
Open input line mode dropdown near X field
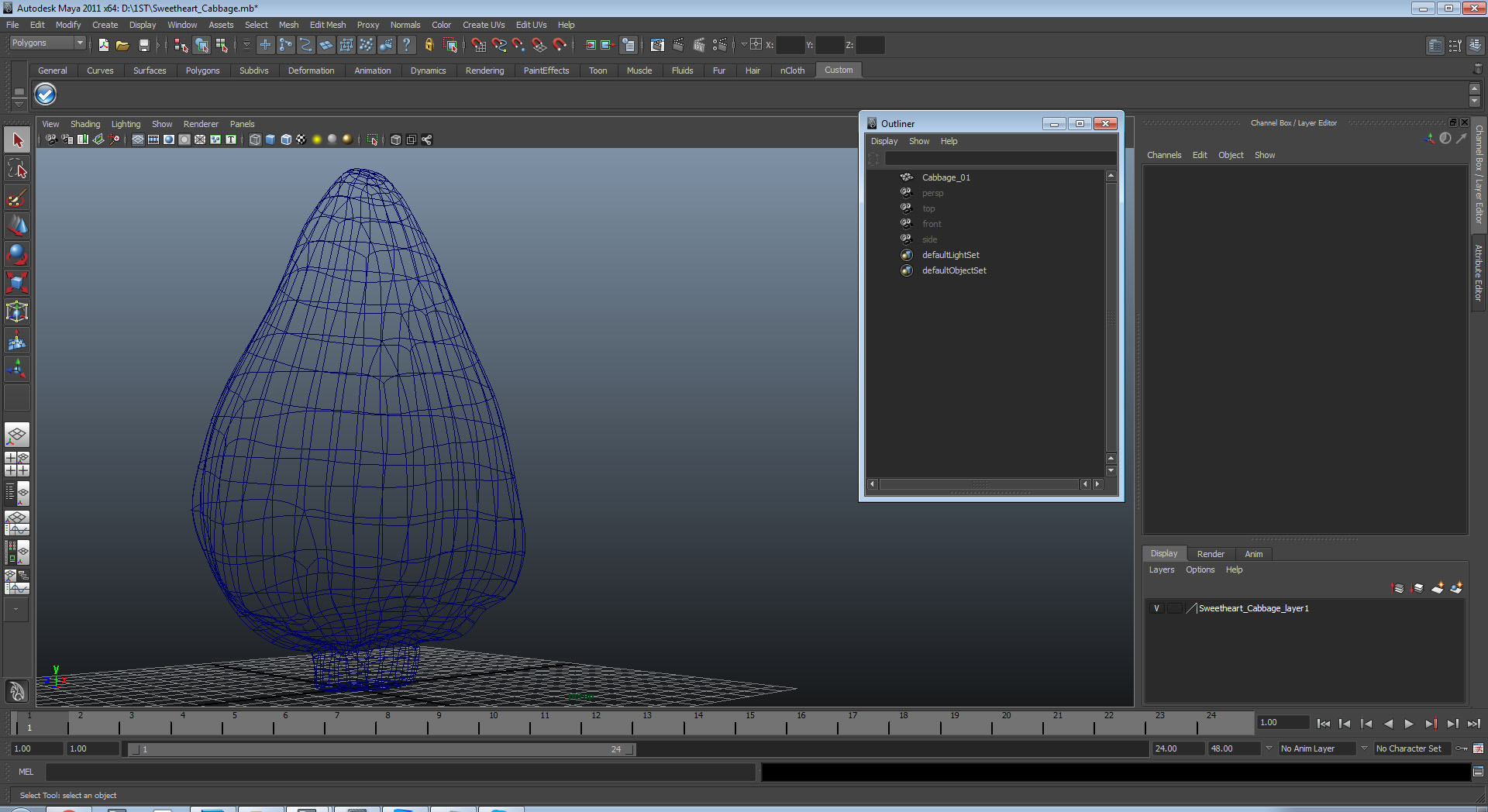point(744,45)
